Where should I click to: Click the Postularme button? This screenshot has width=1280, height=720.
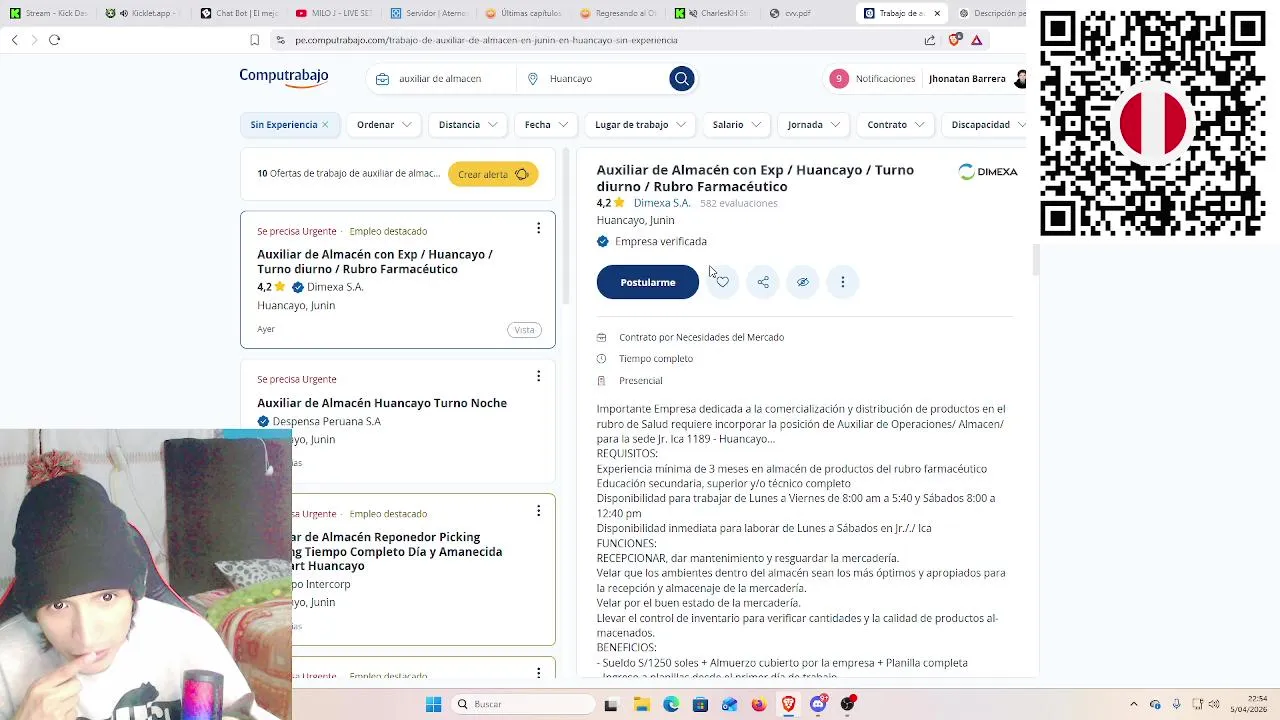pyautogui.click(x=648, y=282)
